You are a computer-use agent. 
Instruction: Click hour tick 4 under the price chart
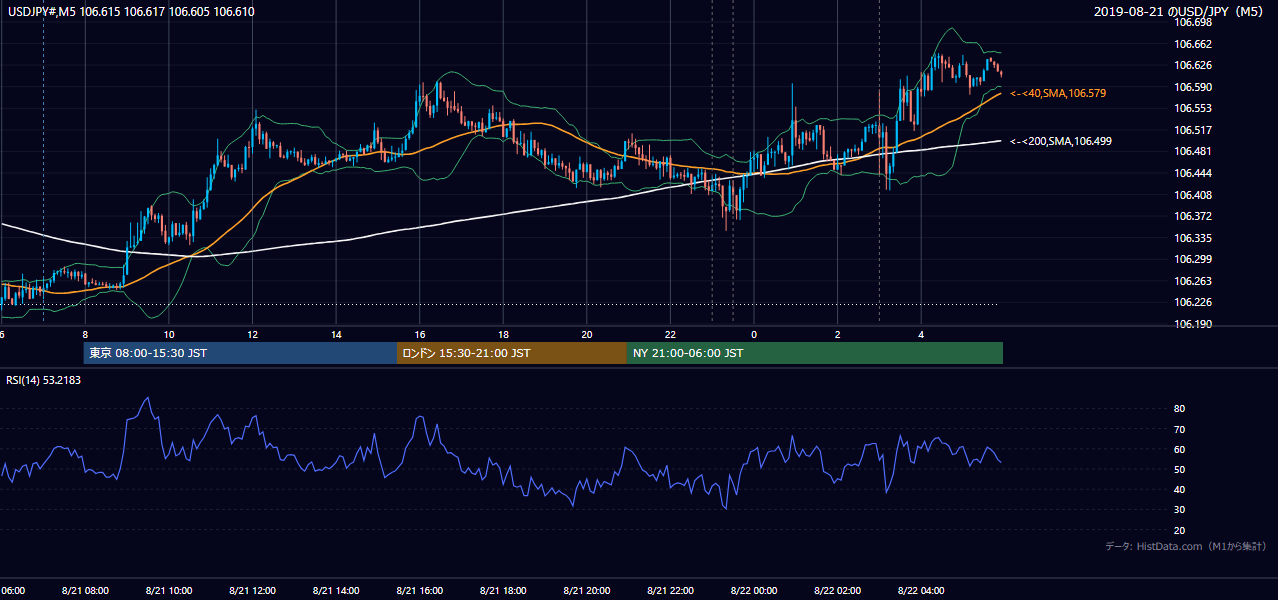point(922,335)
